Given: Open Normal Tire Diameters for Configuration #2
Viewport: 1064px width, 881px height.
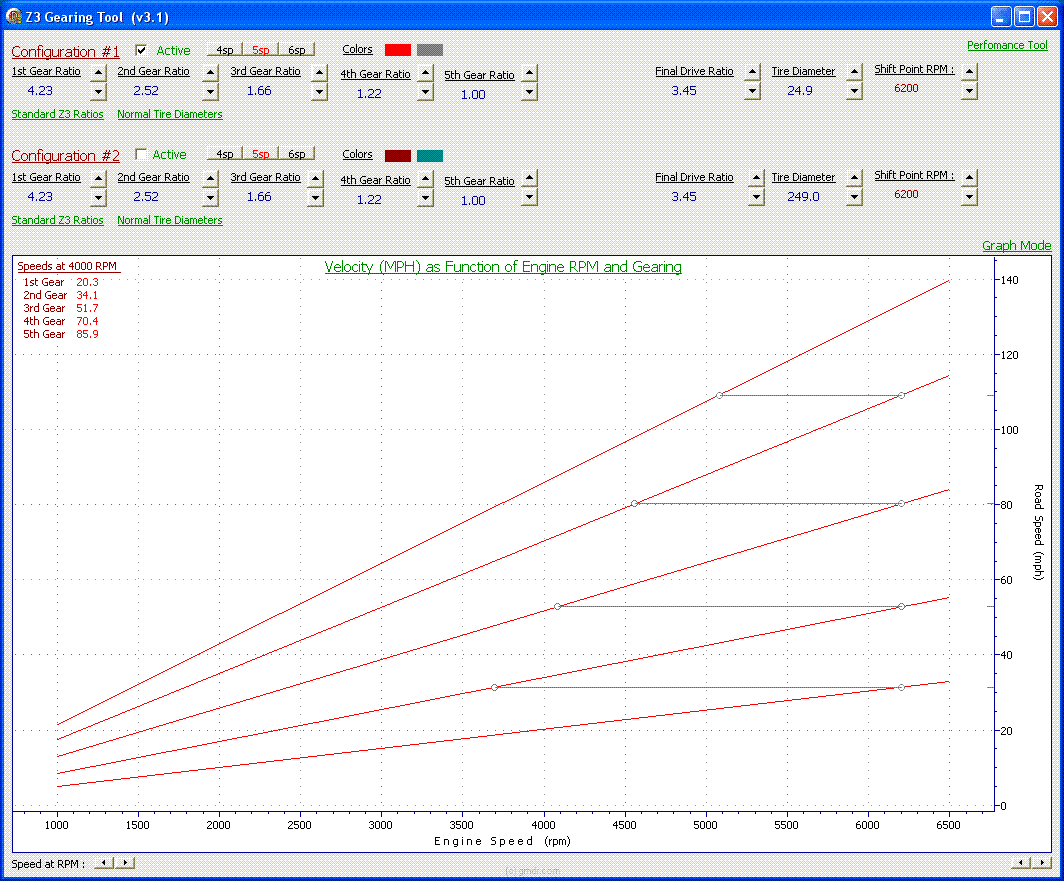Looking at the screenshot, I should [169, 220].
